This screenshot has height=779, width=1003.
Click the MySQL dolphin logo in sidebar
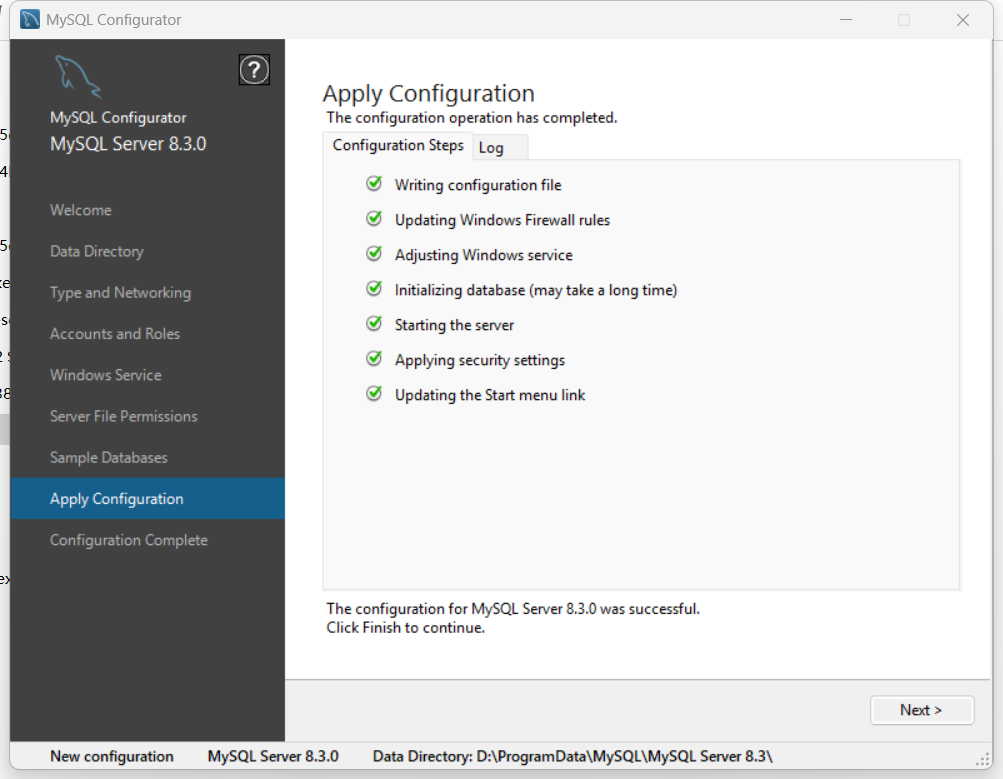(x=78, y=77)
